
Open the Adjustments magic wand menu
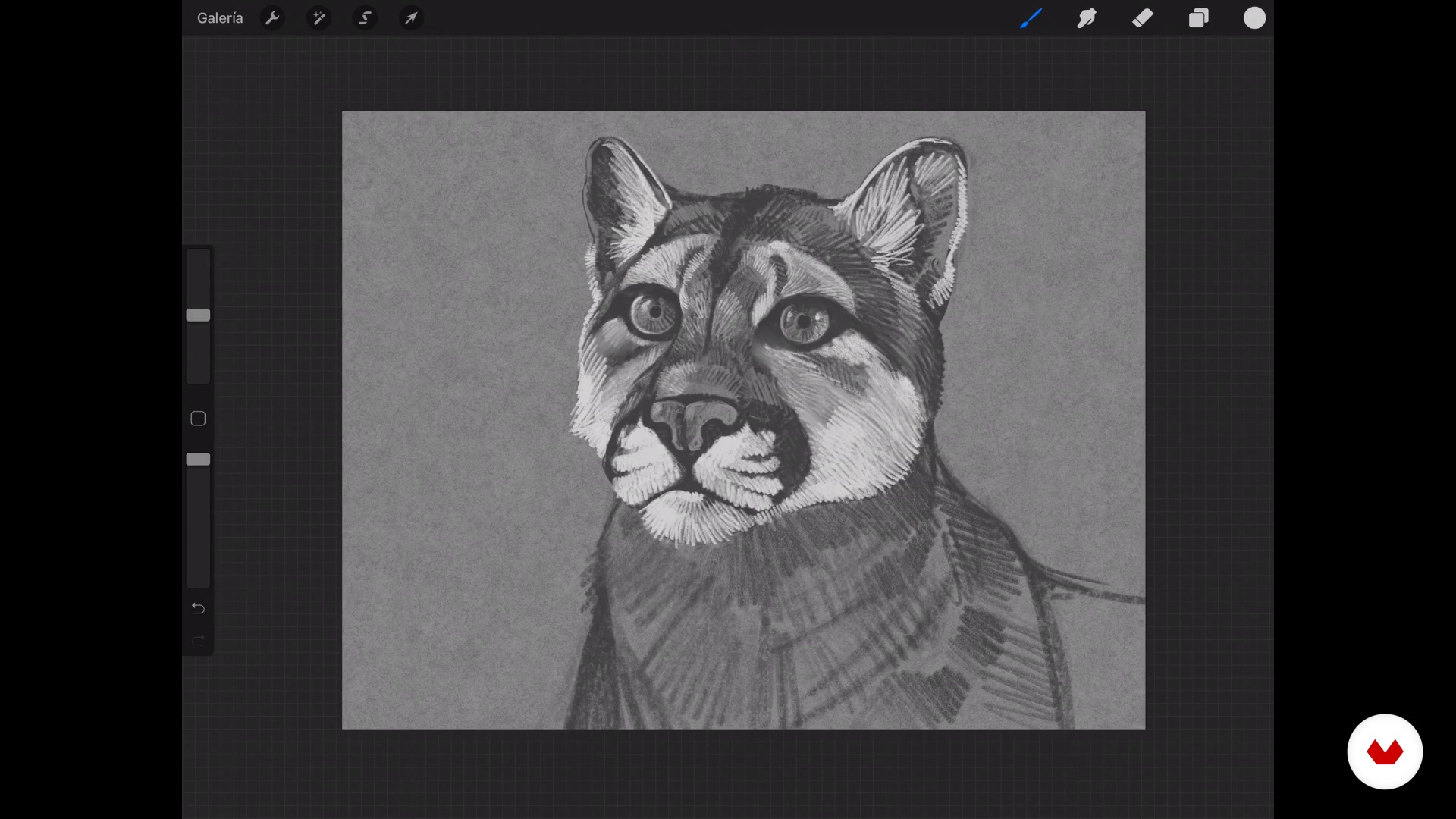point(318,18)
